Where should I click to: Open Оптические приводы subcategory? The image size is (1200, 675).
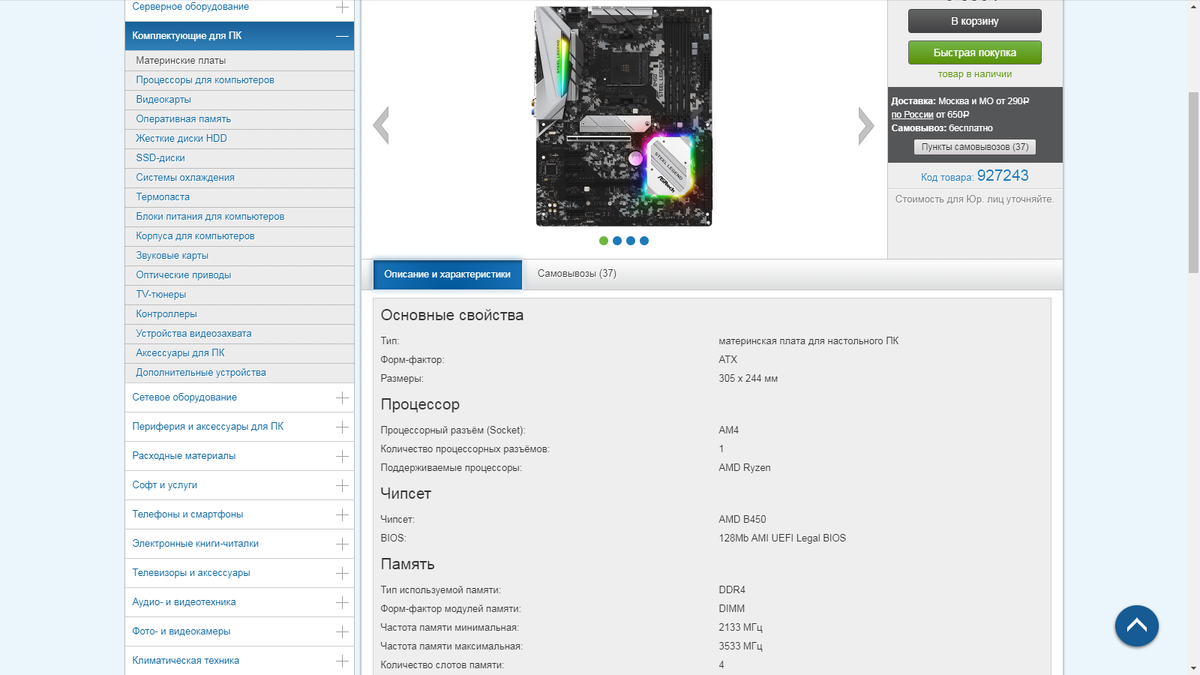(183, 275)
